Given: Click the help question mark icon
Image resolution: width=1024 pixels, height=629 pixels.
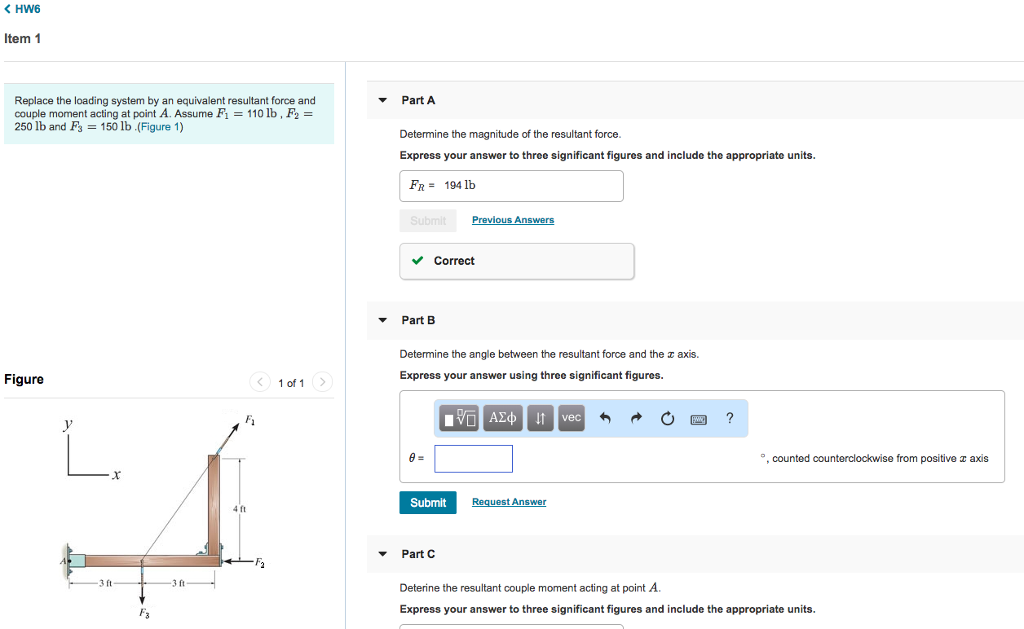Looking at the screenshot, I should point(730,418).
